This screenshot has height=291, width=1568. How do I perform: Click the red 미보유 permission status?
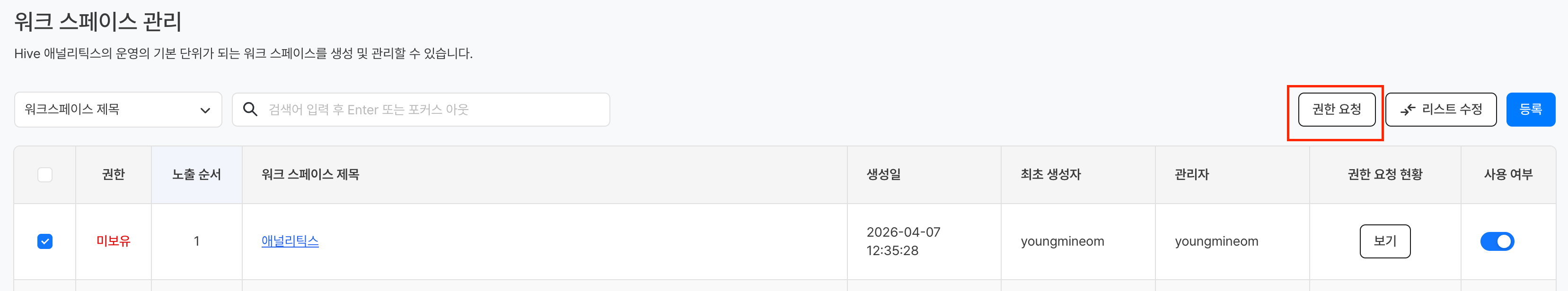pyautogui.click(x=113, y=241)
